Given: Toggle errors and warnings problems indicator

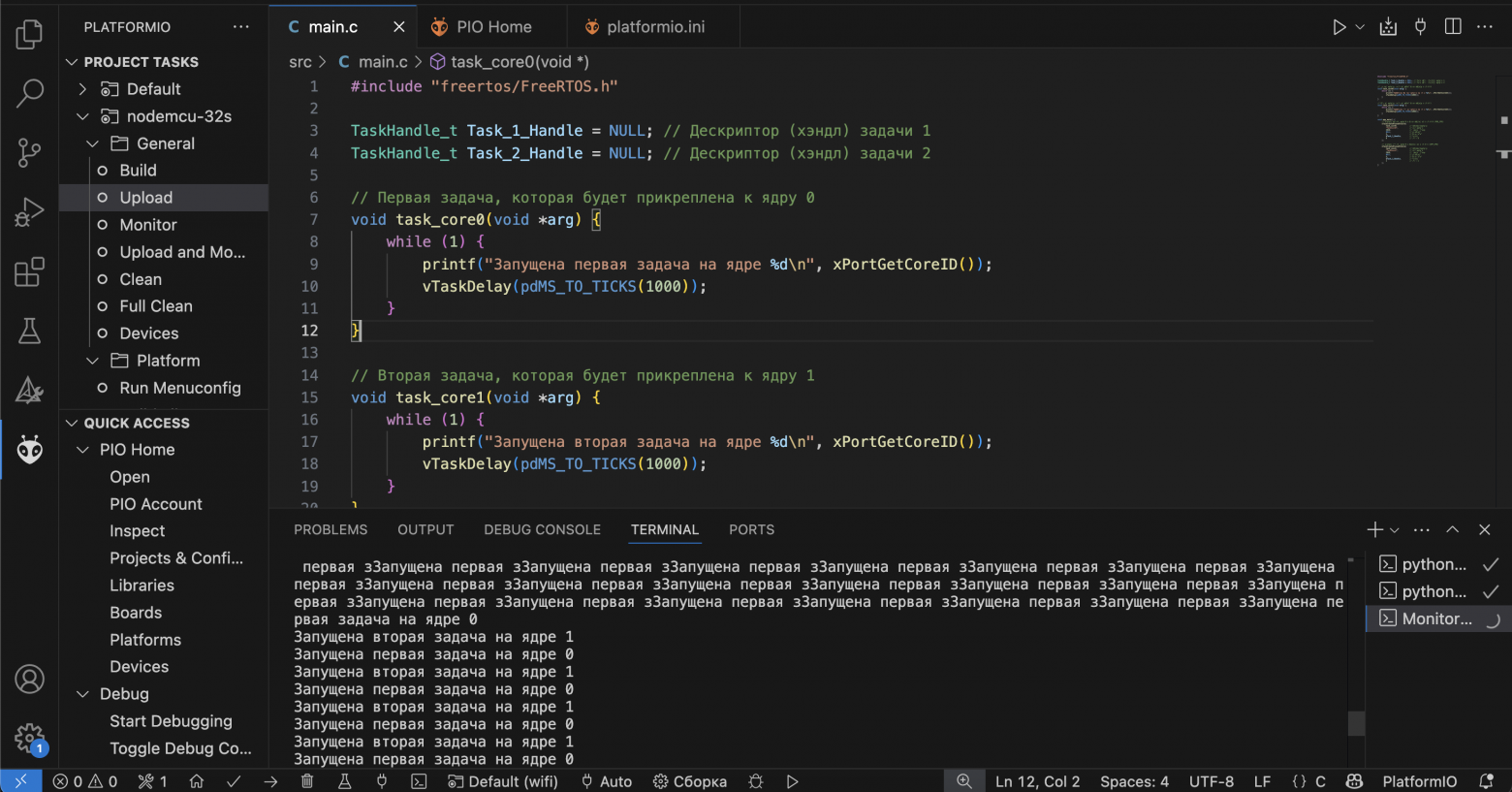Looking at the screenshot, I should (85, 781).
